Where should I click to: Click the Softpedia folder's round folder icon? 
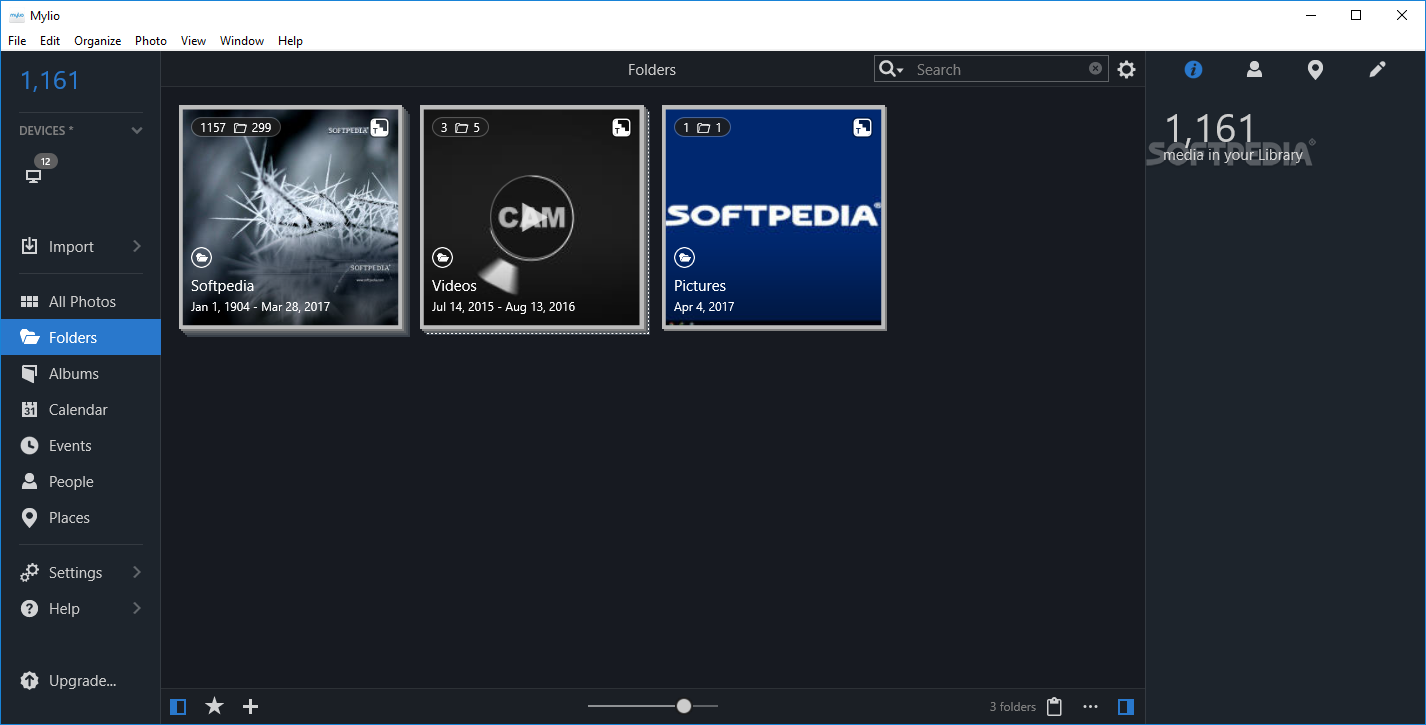point(201,258)
